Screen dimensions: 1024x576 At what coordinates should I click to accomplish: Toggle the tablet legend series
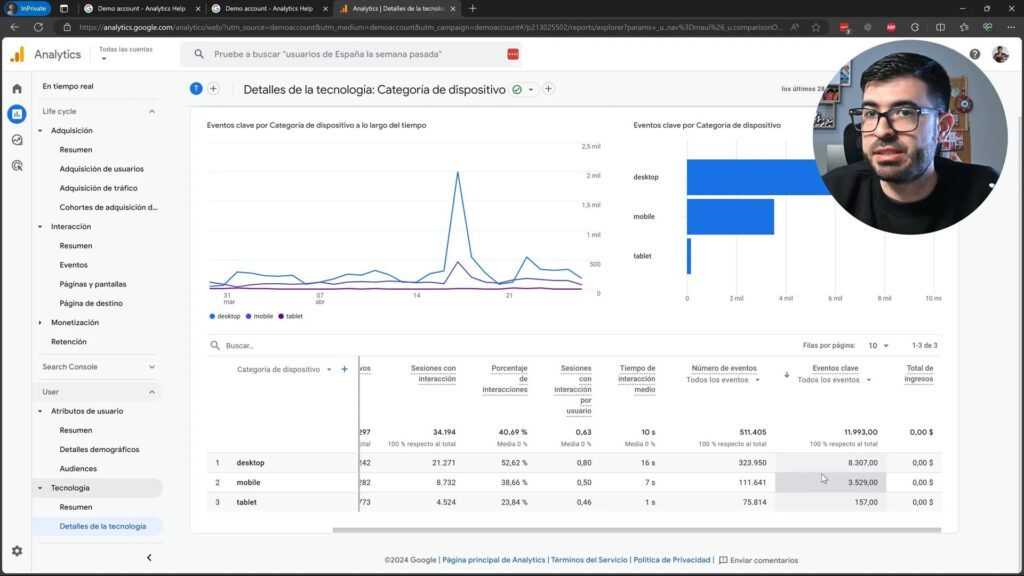[x=291, y=316]
